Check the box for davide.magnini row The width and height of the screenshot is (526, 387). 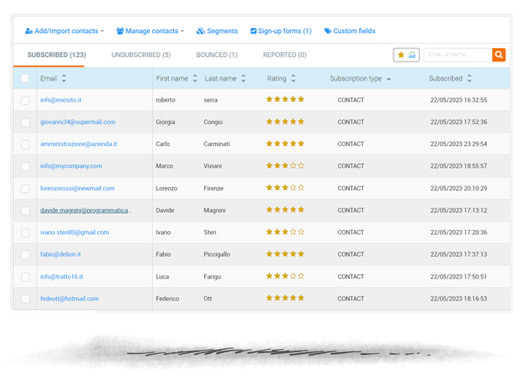25,211
